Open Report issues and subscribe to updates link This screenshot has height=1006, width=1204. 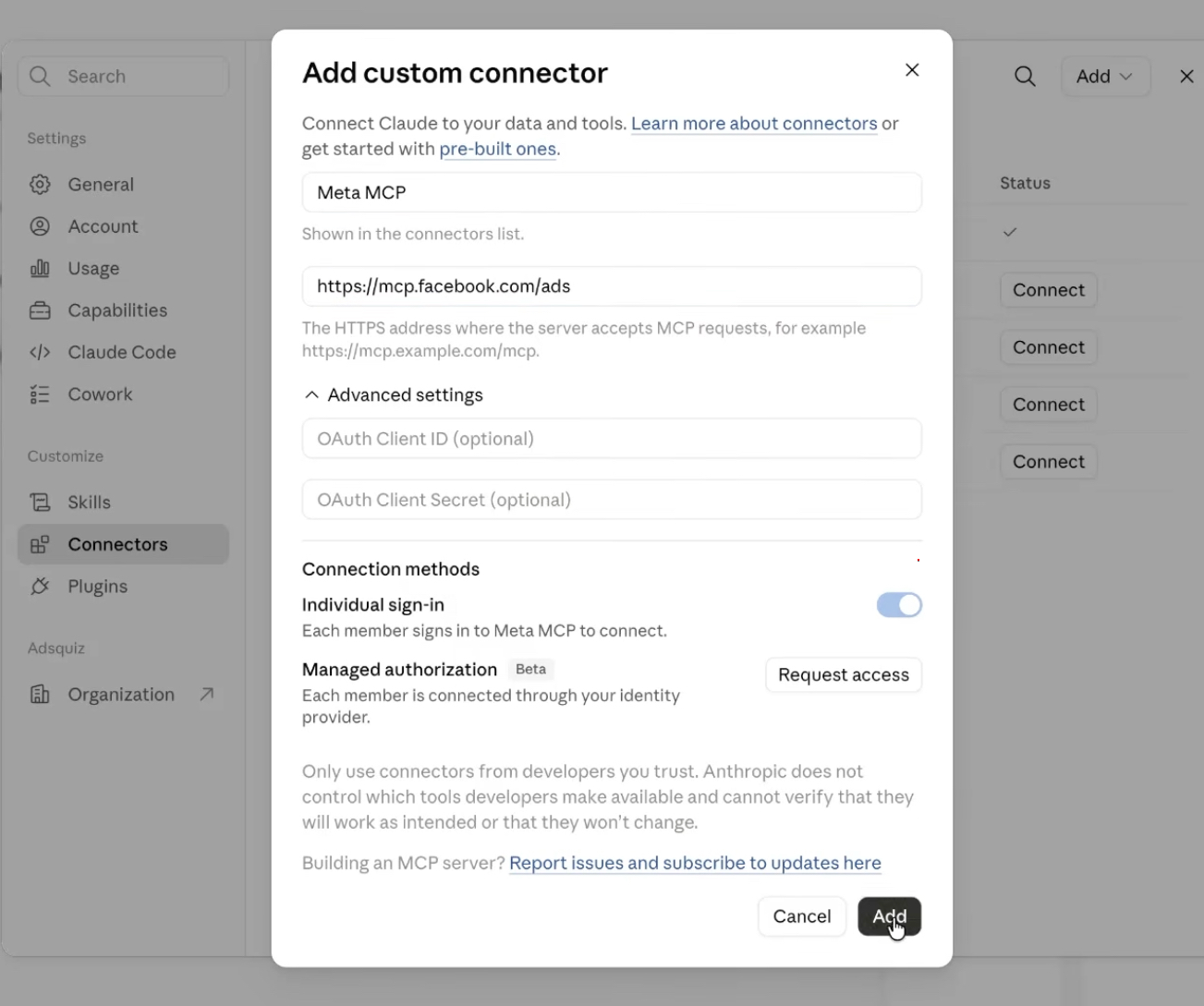click(695, 863)
